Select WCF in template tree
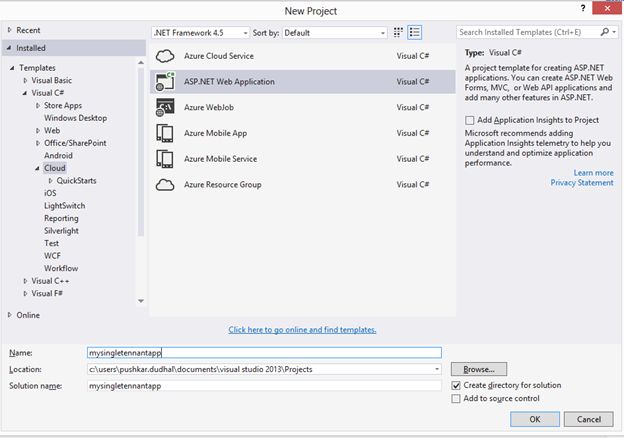 [x=52, y=256]
